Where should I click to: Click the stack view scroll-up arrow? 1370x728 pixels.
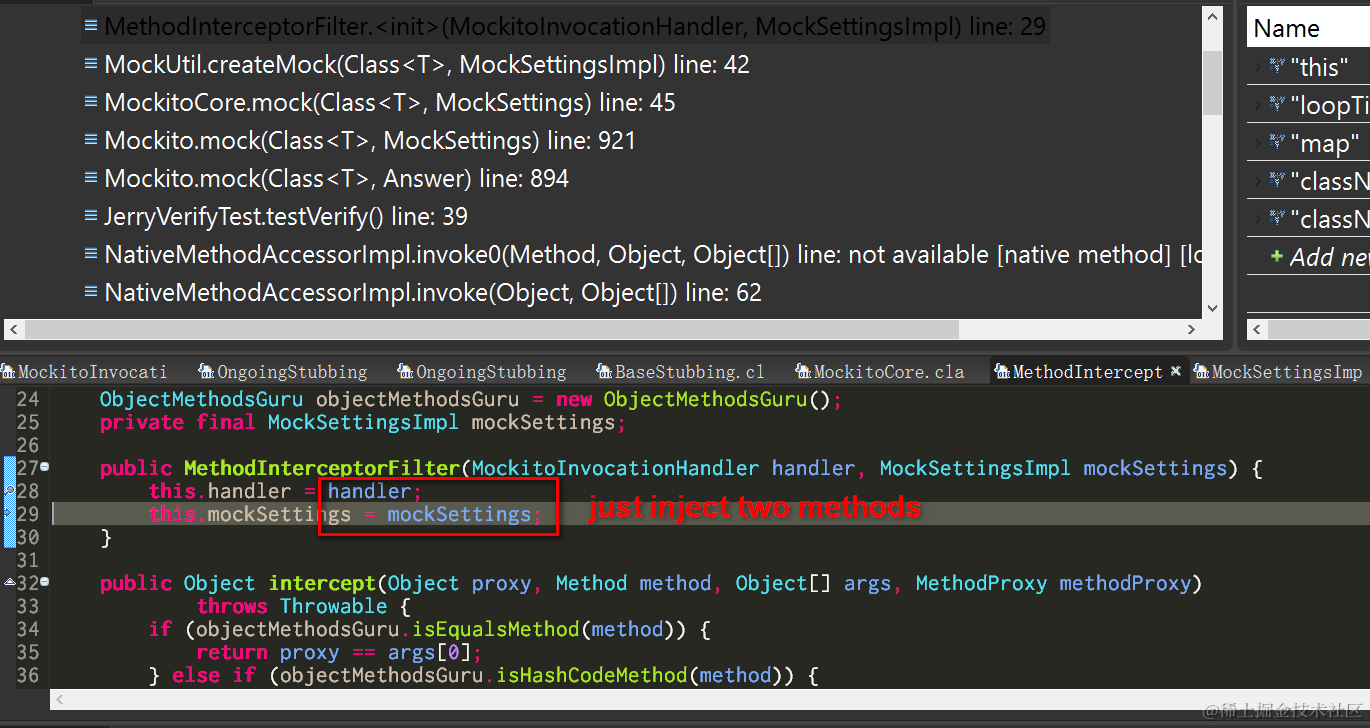[x=1212, y=17]
